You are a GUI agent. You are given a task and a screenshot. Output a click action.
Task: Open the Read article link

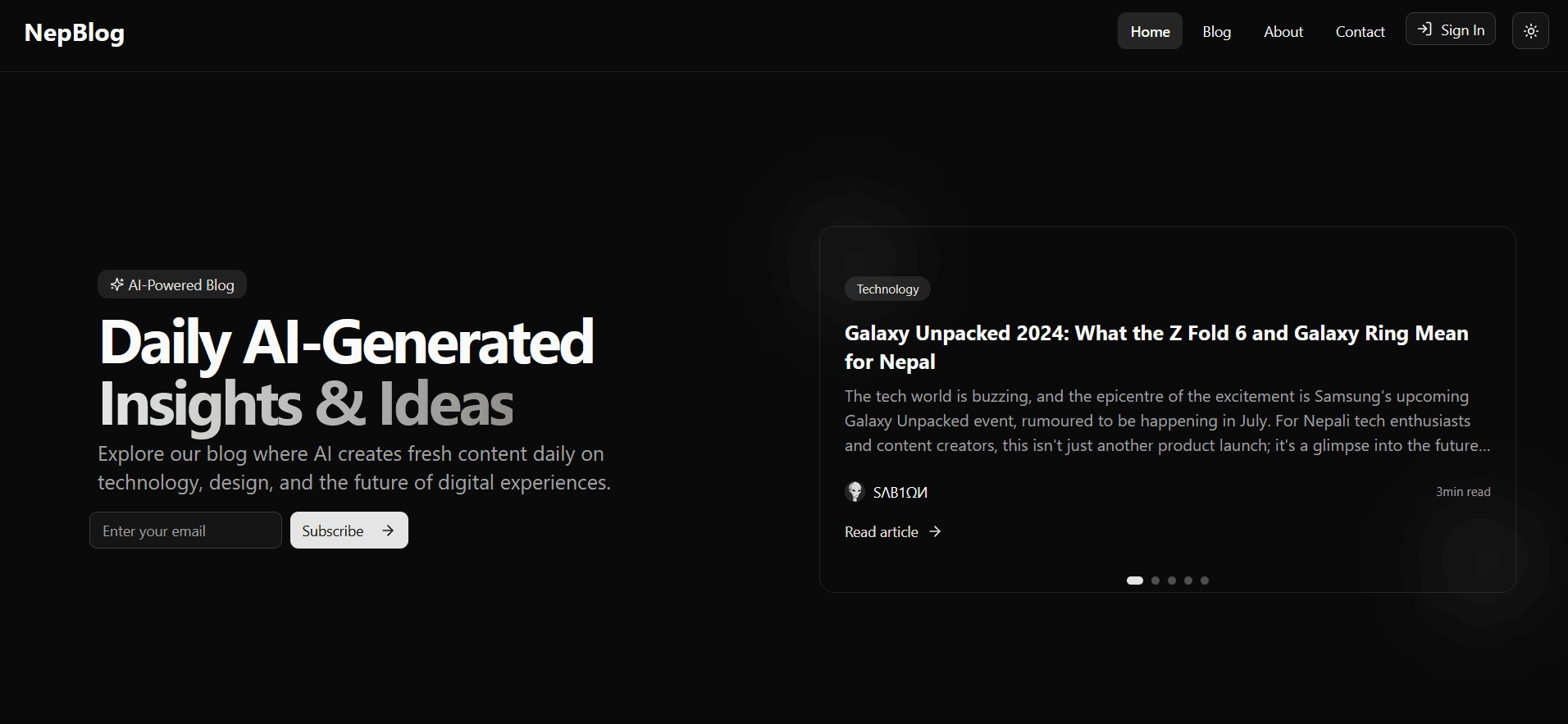[882, 532]
